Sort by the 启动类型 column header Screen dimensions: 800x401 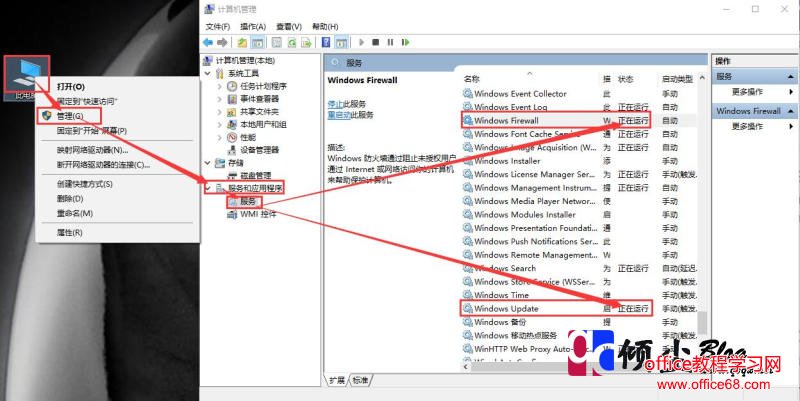click(x=678, y=79)
